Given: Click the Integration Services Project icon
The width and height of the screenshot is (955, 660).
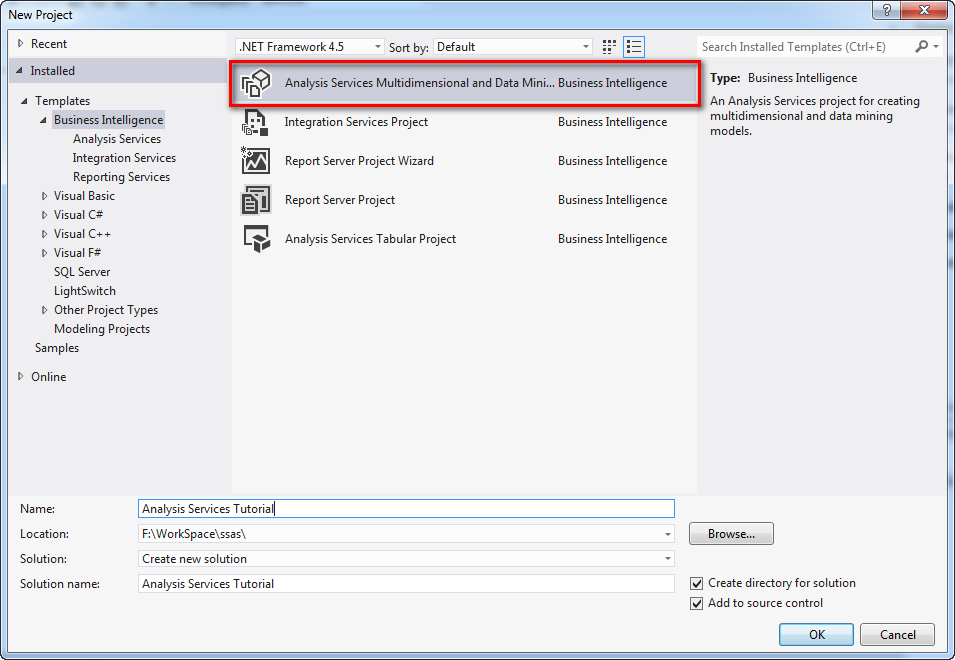Looking at the screenshot, I should point(255,122).
